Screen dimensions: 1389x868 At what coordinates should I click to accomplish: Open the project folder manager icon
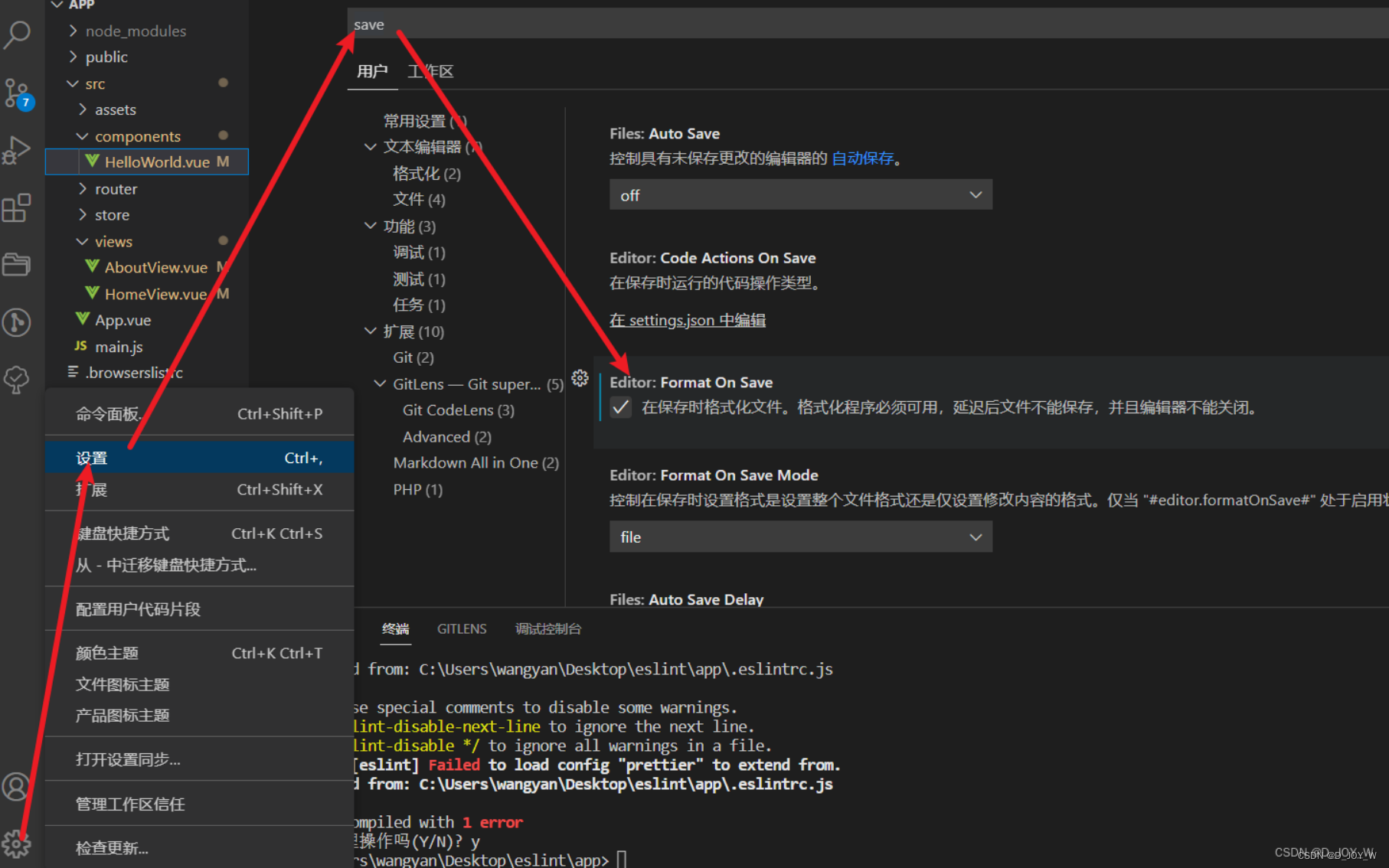click(x=17, y=264)
